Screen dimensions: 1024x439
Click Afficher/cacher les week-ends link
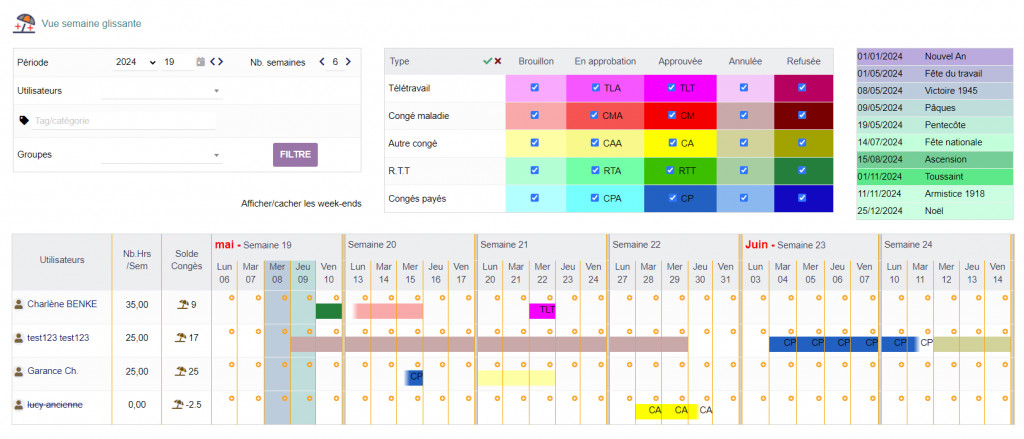click(301, 204)
